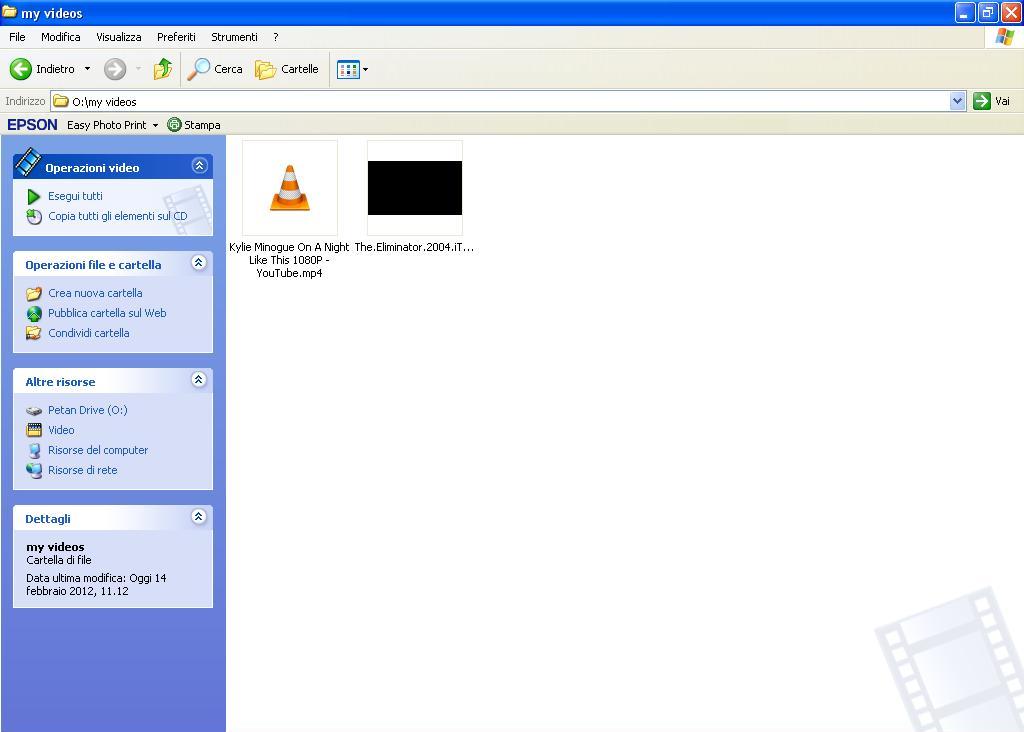The image size is (1024, 732).
Task: Open the Video link in Altre risorse
Action: [61, 430]
